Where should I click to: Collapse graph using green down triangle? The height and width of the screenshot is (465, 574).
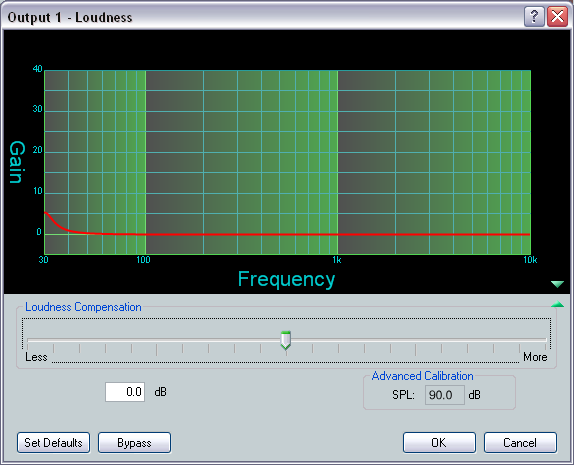click(557, 284)
